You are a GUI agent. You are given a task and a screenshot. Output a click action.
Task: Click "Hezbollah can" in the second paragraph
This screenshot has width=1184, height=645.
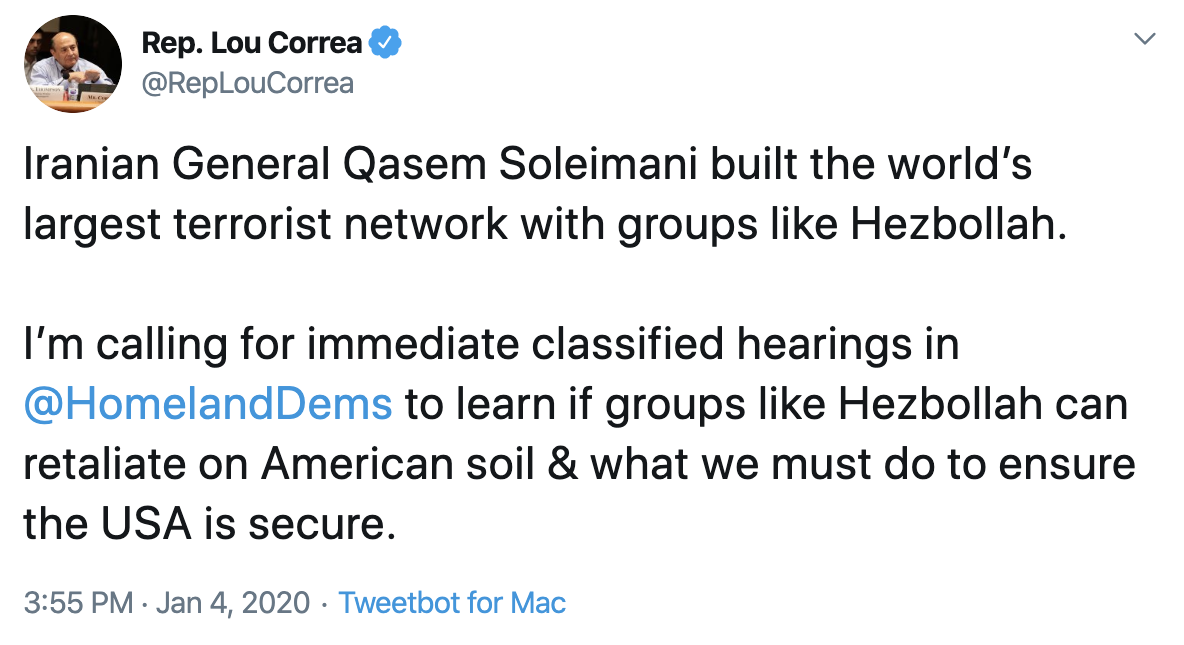[x=984, y=404]
